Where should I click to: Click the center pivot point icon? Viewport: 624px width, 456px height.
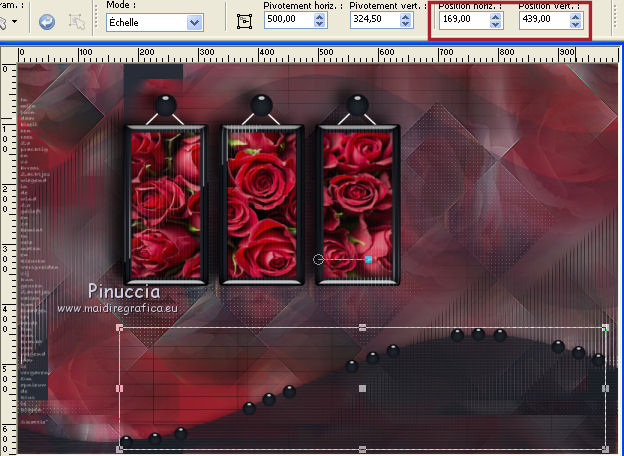[x=244, y=21]
